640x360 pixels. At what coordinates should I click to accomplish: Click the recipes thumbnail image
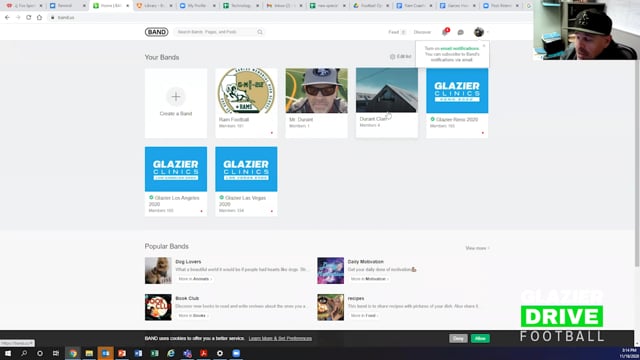(x=331, y=307)
